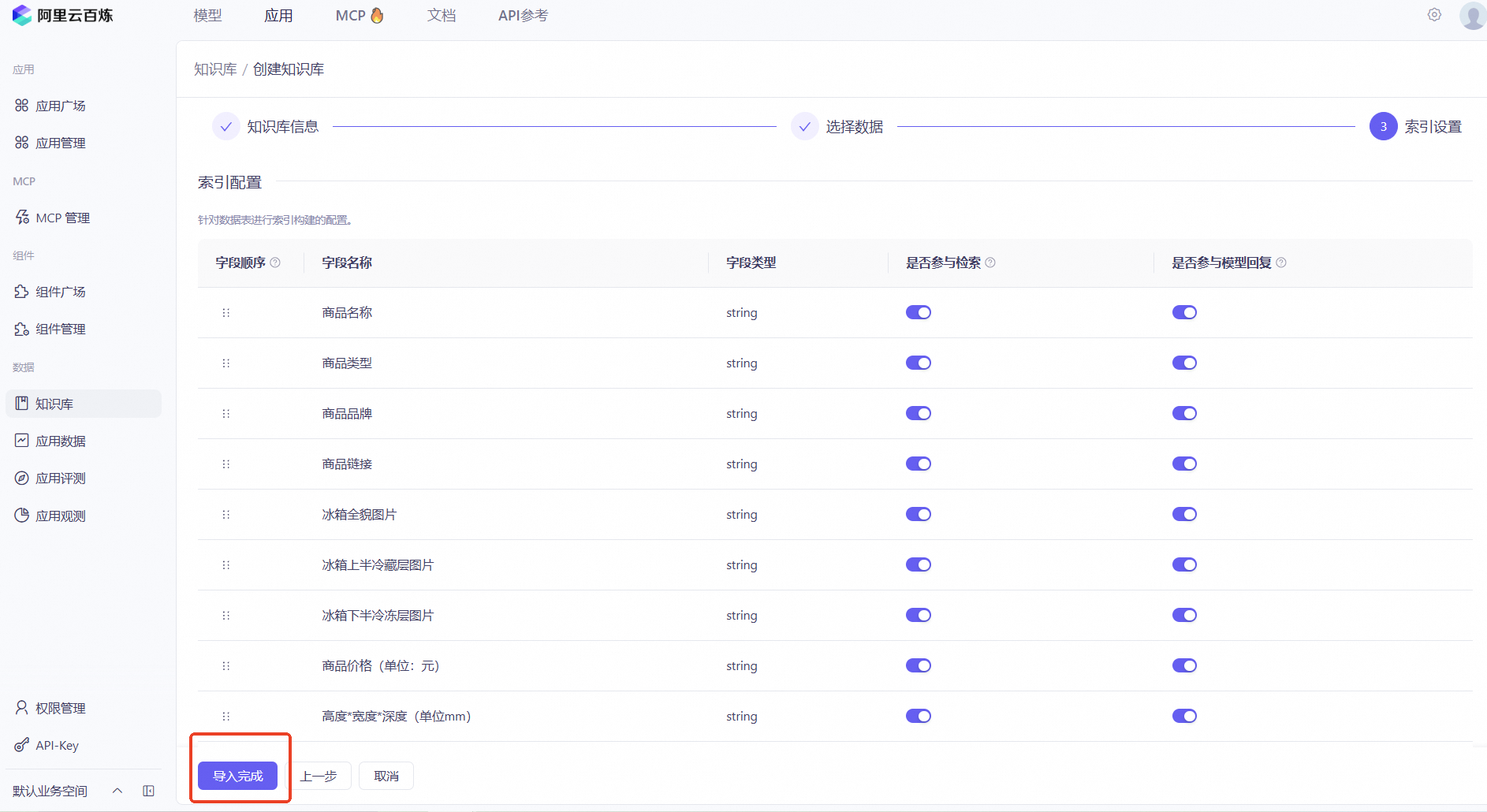
Task: Click the 权限管理 person icon
Action: (x=21, y=708)
